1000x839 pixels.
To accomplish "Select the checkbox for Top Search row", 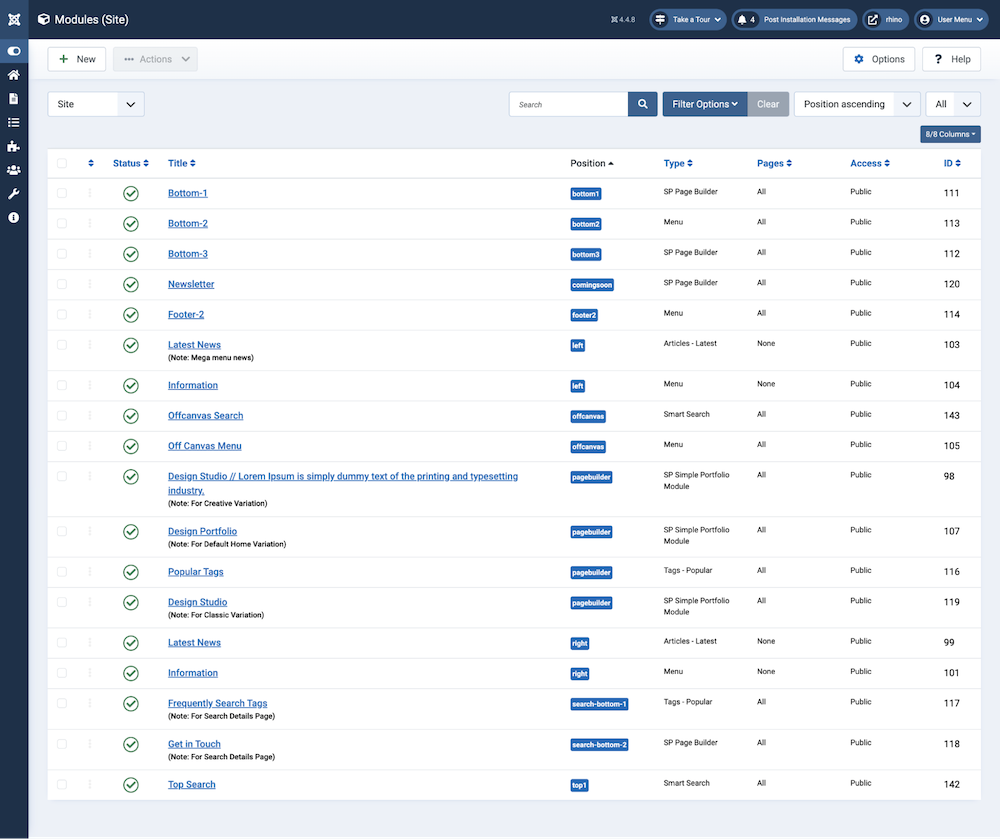I will [x=62, y=784].
